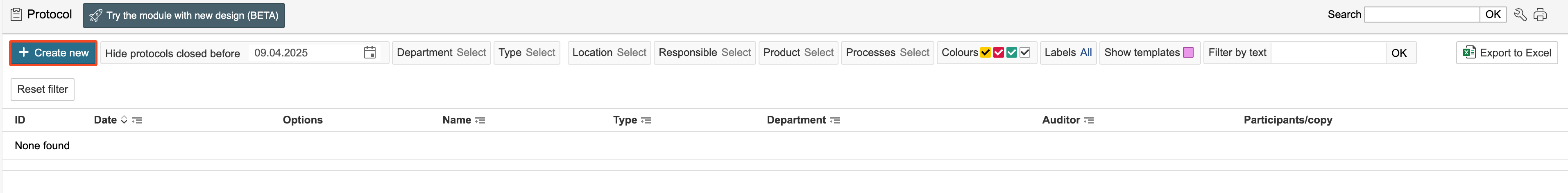Viewport: 1568px width, 193px height.
Task: Uncheck the red colour checkbox
Action: tap(998, 53)
